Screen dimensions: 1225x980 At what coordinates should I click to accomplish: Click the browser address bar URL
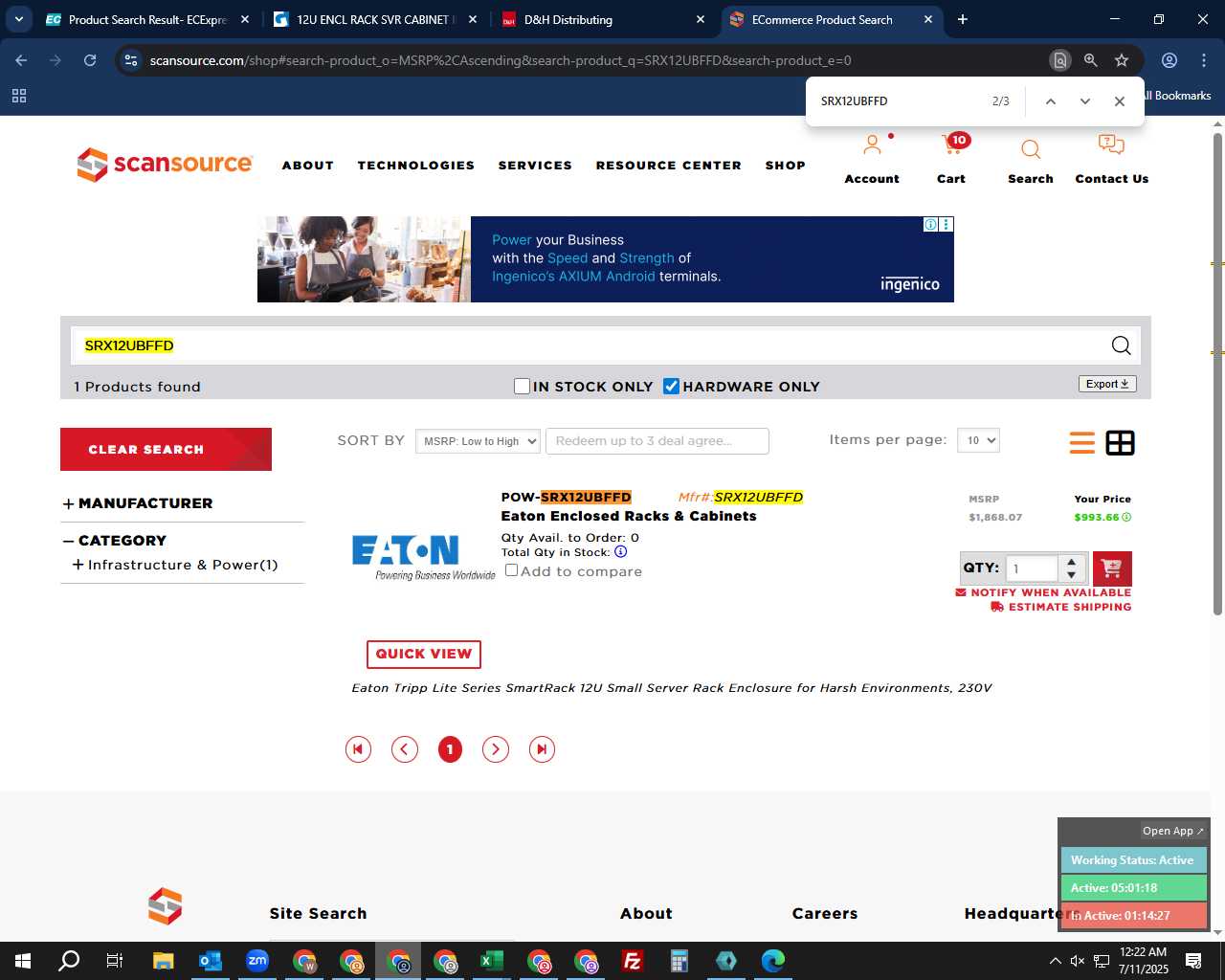tap(501, 60)
